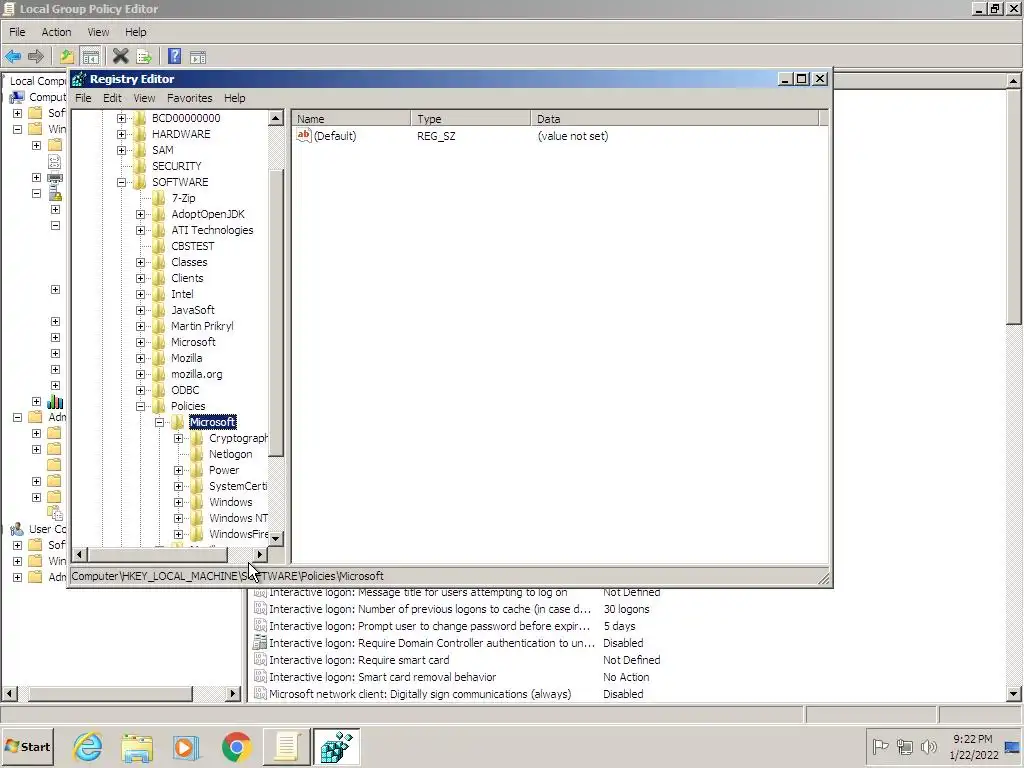Open Google Chrome from the taskbar
Viewport: 1024px width, 768px height.
pos(236,746)
